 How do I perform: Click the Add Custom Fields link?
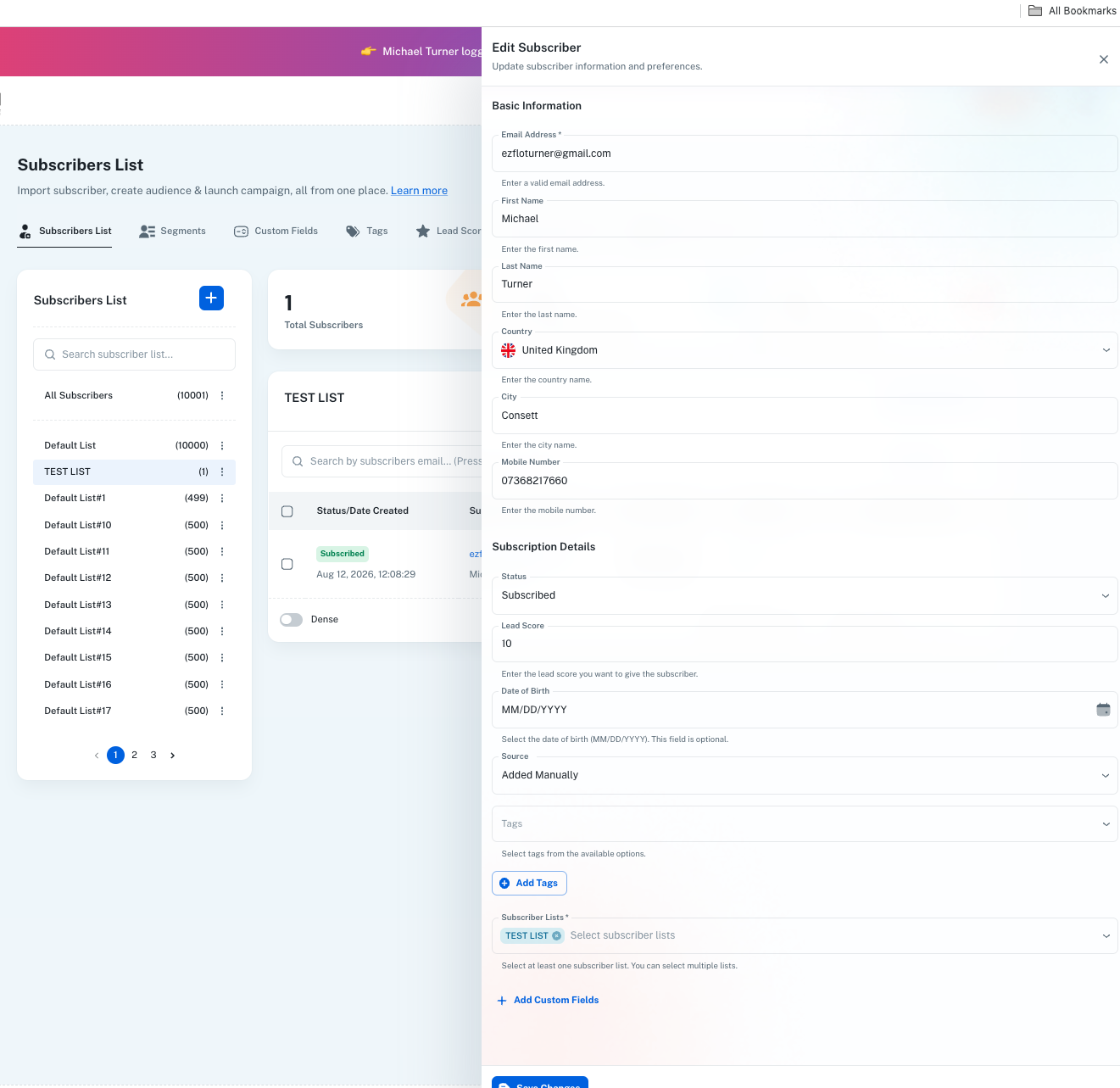point(556,1001)
